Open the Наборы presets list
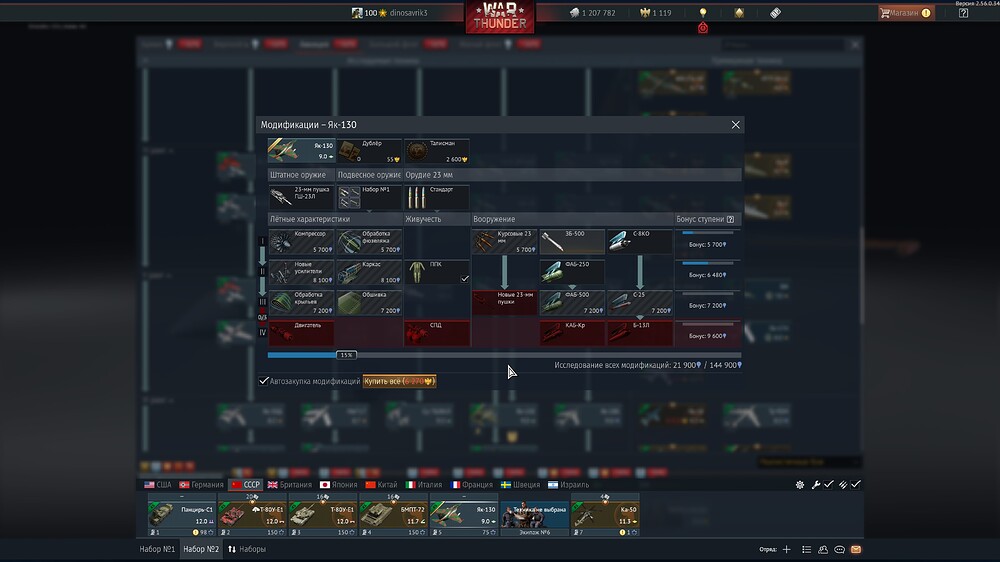This screenshot has width=1000, height=562. [x=247, y=549]
